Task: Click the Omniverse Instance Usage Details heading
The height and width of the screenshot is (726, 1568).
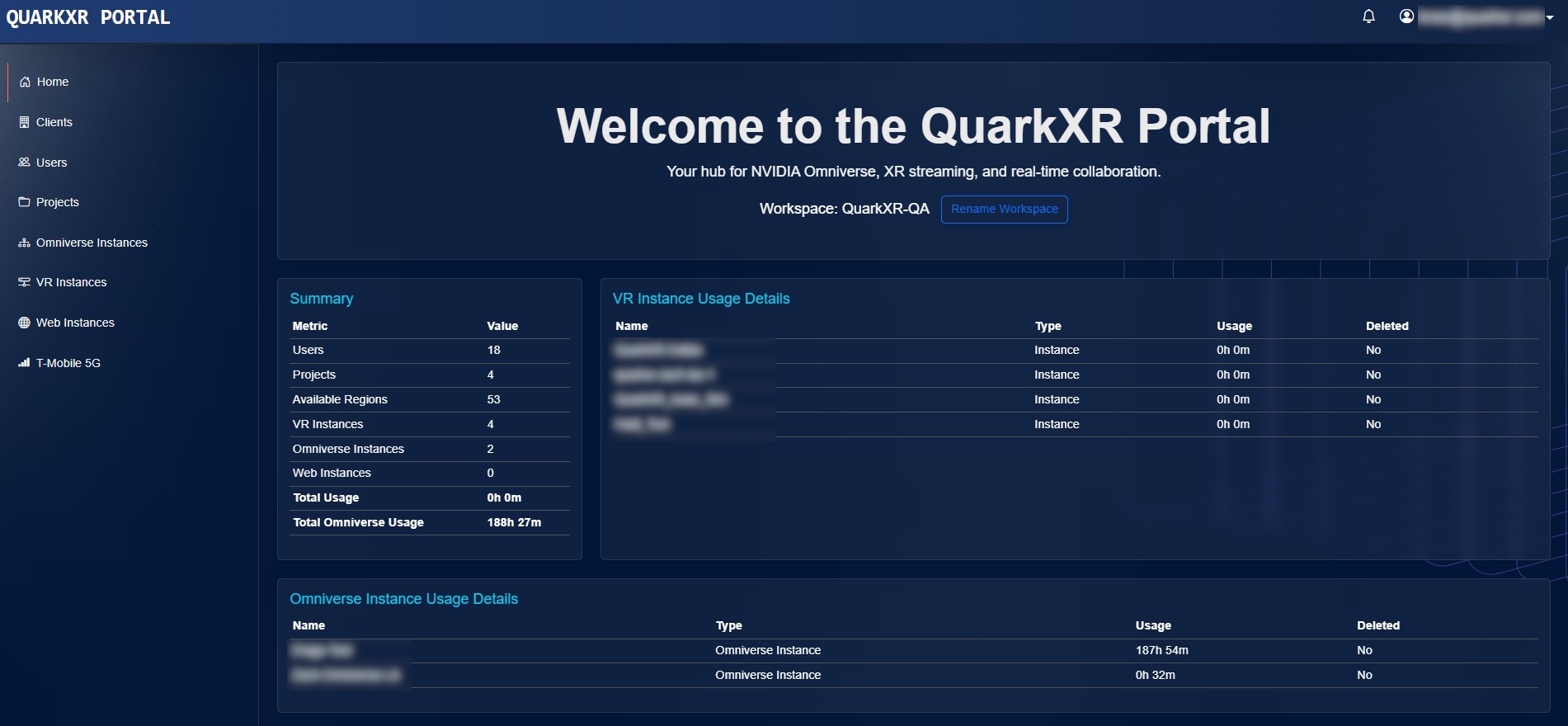Action: coord(404,599)
